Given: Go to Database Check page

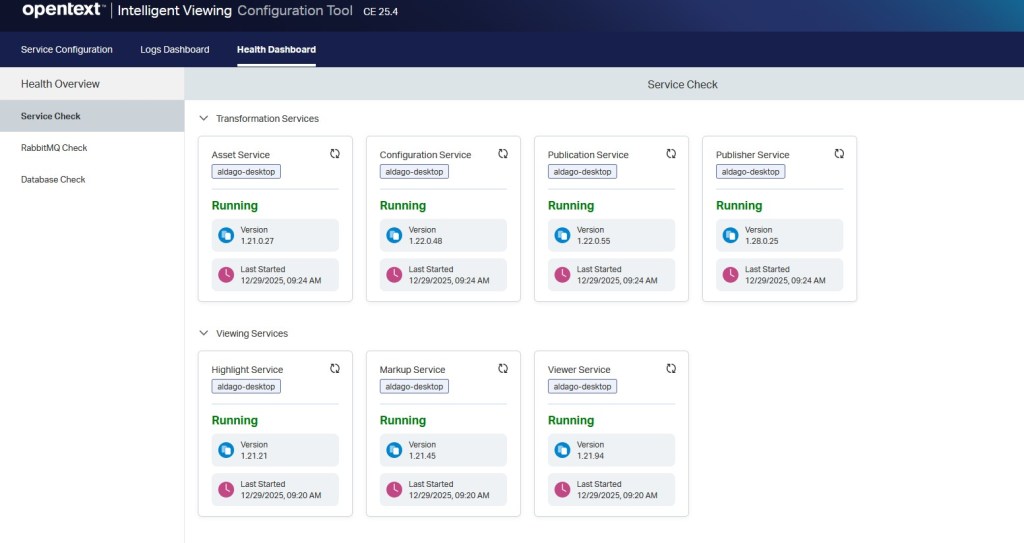Looking at the screenshot, I should coord(53,180).
